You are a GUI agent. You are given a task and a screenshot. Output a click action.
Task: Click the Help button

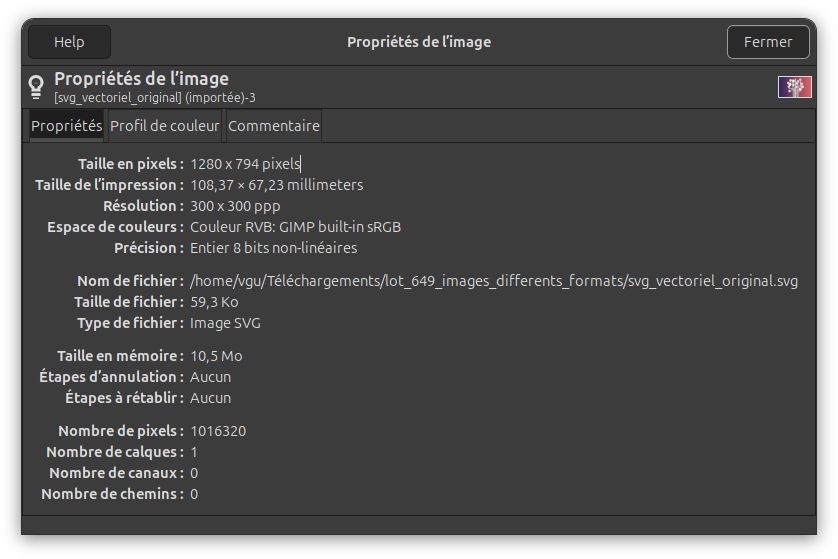(x=69, y=42)
